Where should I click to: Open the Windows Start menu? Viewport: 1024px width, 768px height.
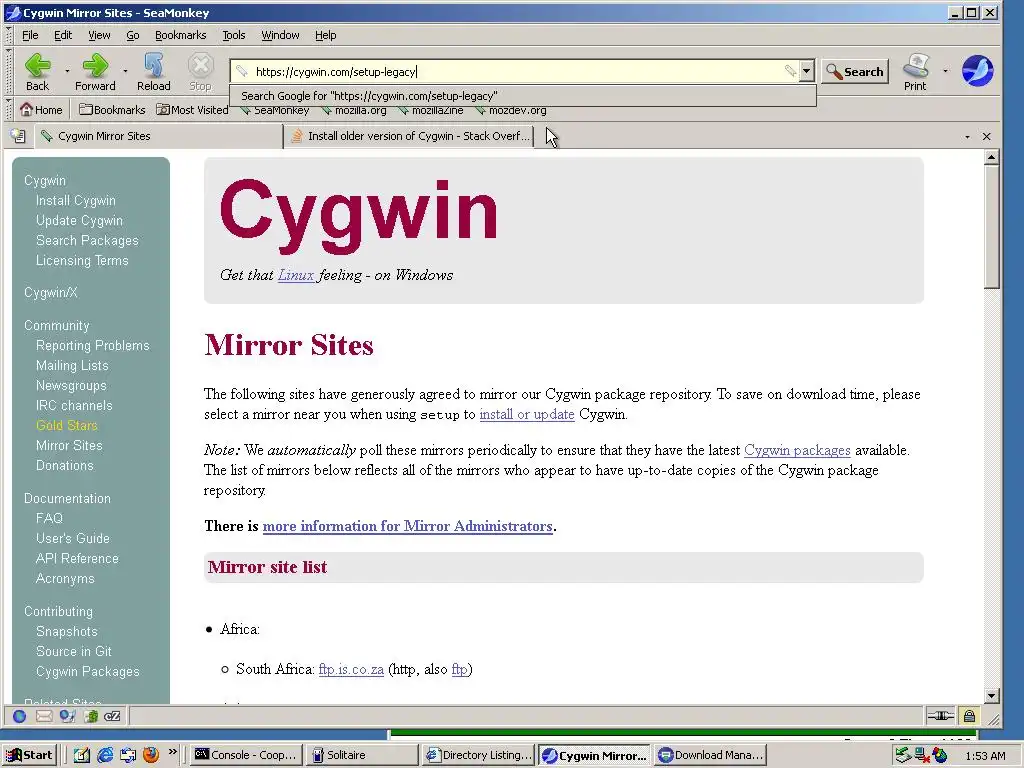point(29,755)
